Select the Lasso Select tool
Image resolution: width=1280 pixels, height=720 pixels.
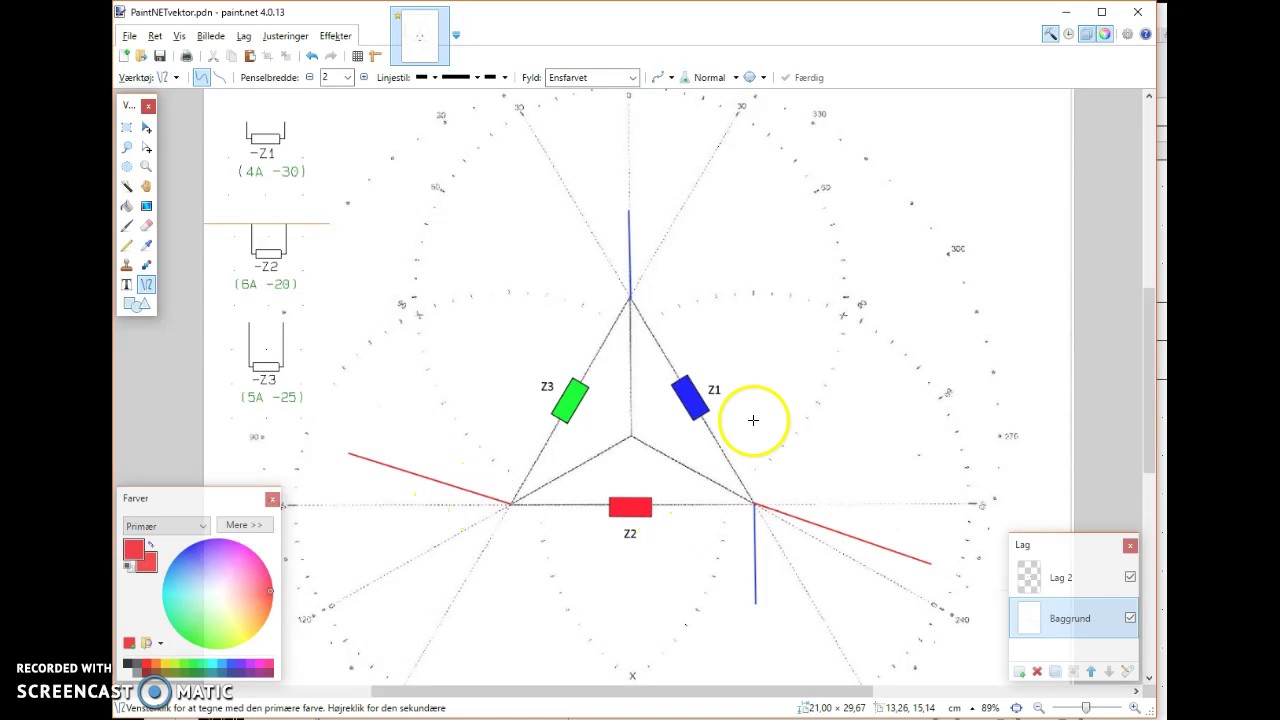click(127, 147)
